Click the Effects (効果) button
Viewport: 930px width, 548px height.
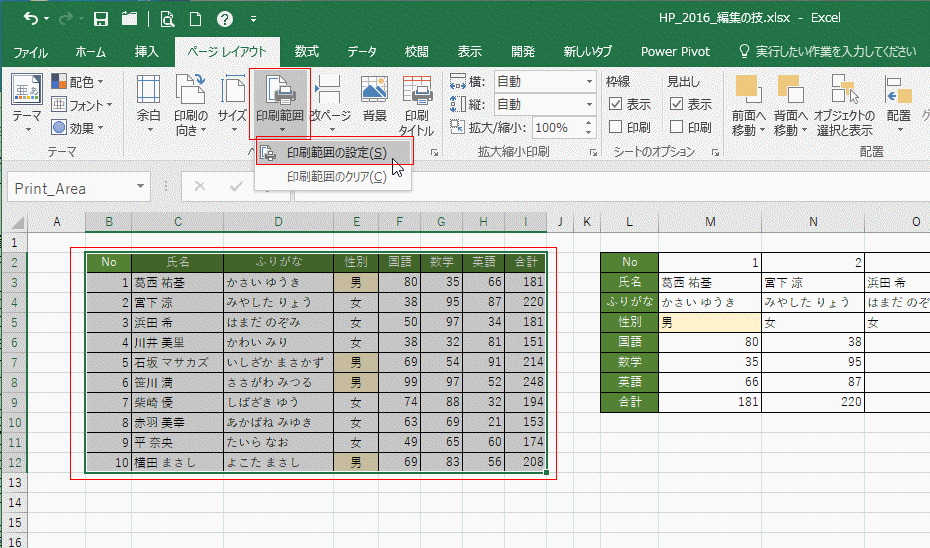click(x=80, y=127)
